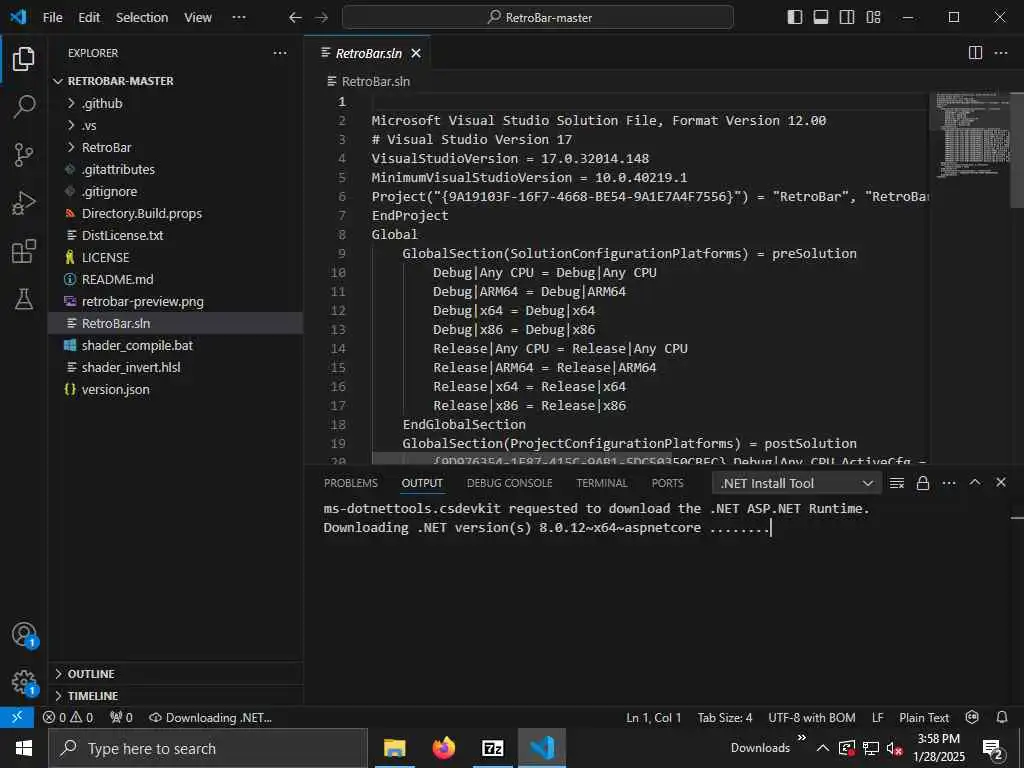Image resolution: width=1024 pixels, height=768 pixels.
Task: Open the Customize Layout control
Action: pyautogui.click(x=873, y=17)
